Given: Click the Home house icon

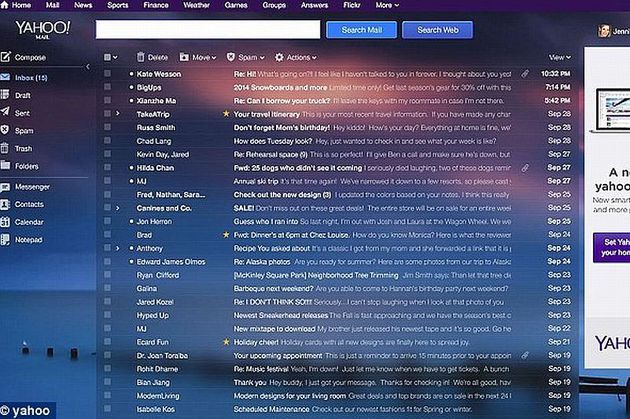Looking at the screenshot, I should pos(4,5).
